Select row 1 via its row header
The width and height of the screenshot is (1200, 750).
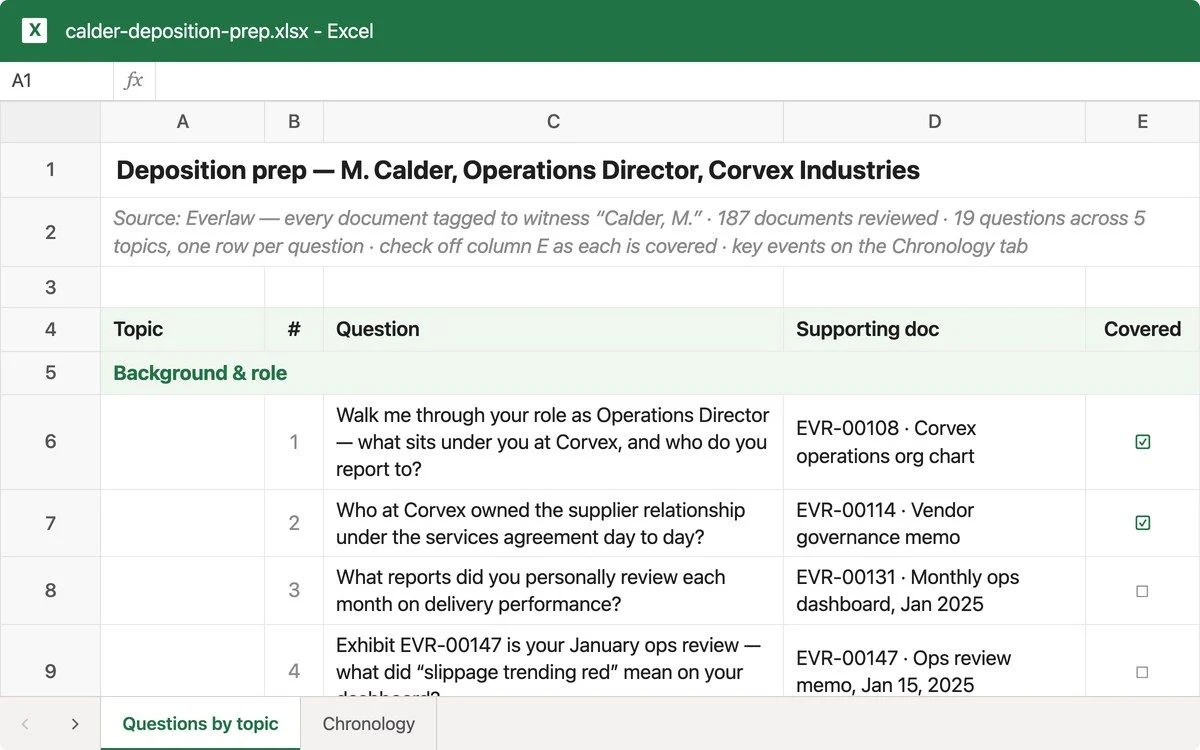50,170
